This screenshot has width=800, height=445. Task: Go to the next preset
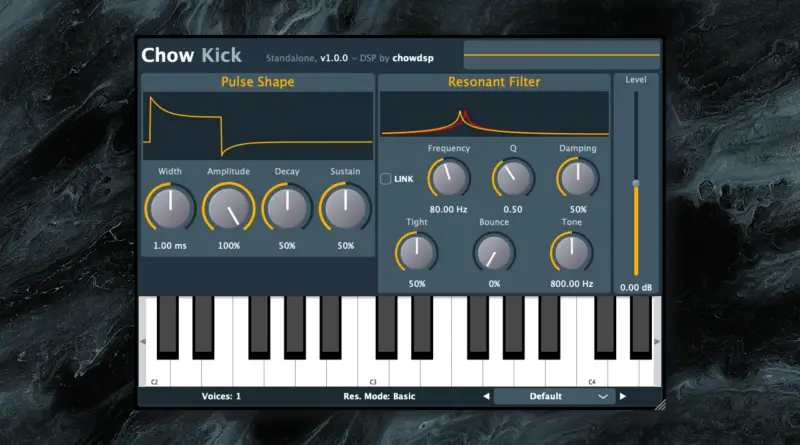point(623,396)
